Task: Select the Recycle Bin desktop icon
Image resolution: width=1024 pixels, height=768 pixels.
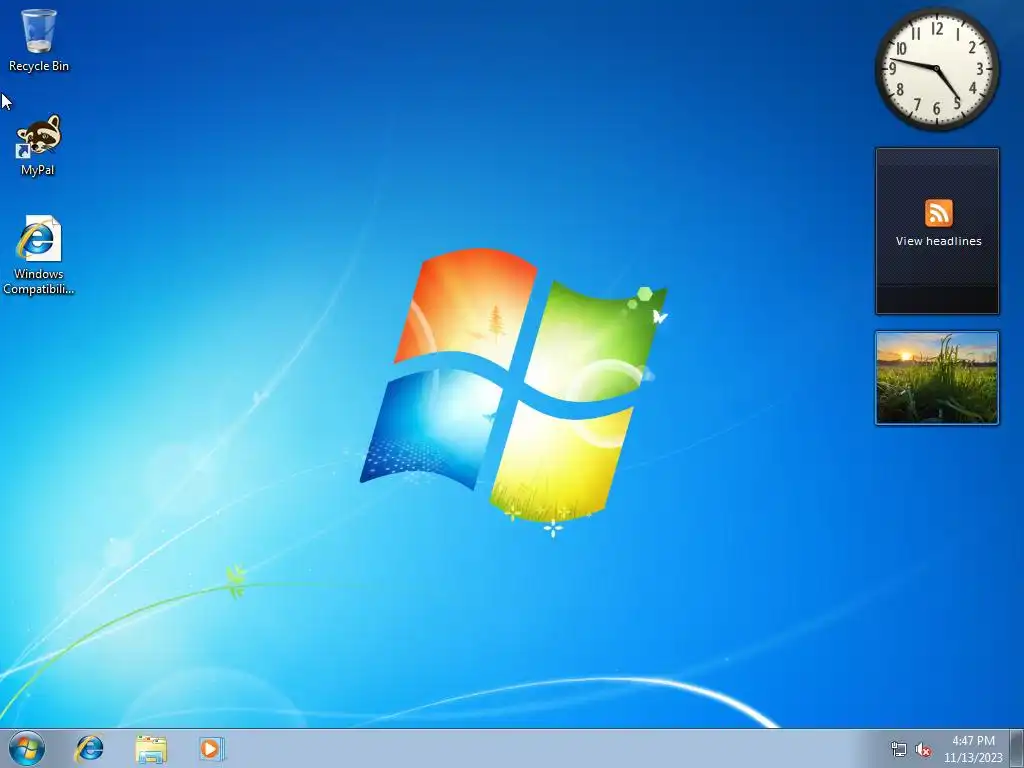Action: pos(39,40)
